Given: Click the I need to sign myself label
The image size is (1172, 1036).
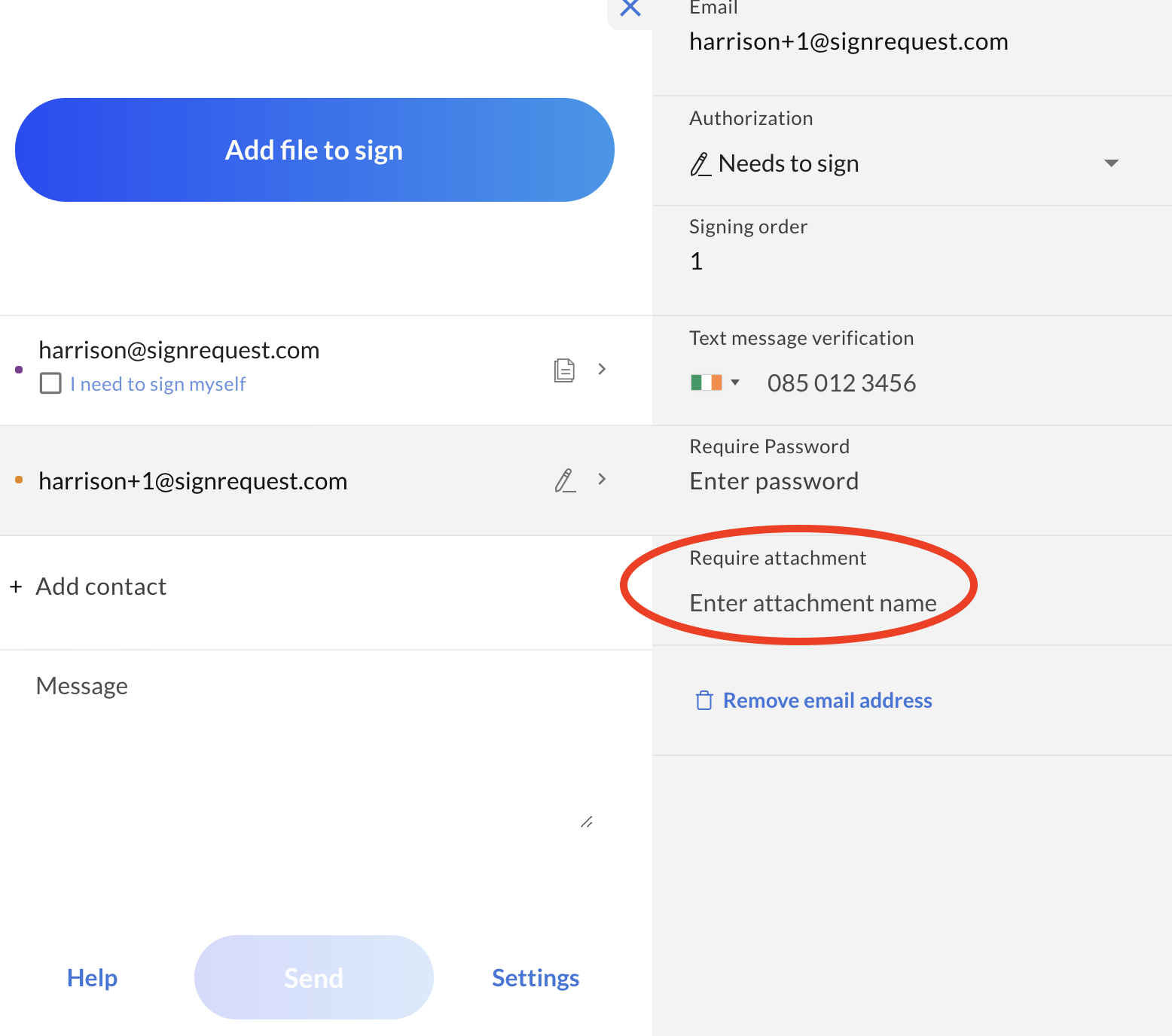Looking at the screenshot, I should point(158,384).
